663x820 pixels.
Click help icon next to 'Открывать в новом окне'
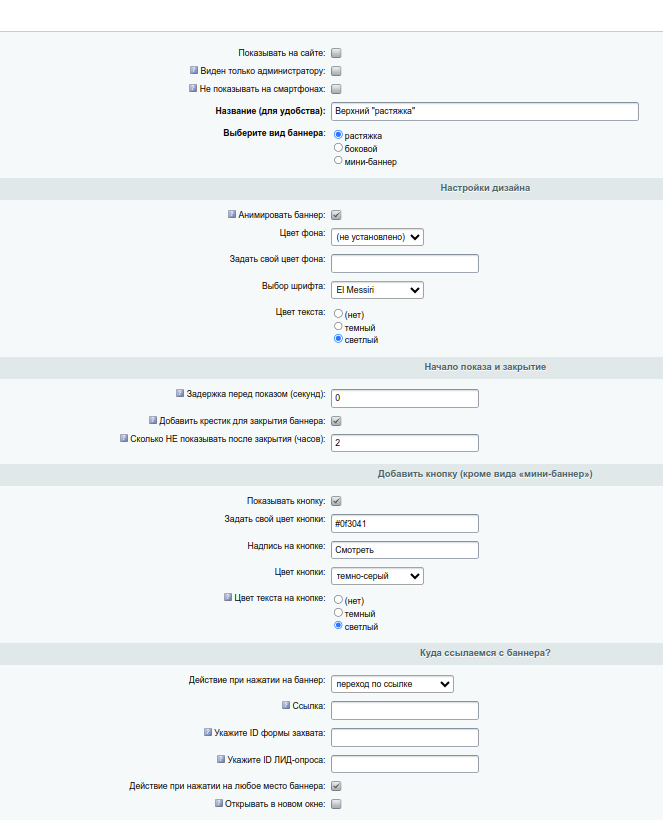pyautogui.click(x=219, y=803)
